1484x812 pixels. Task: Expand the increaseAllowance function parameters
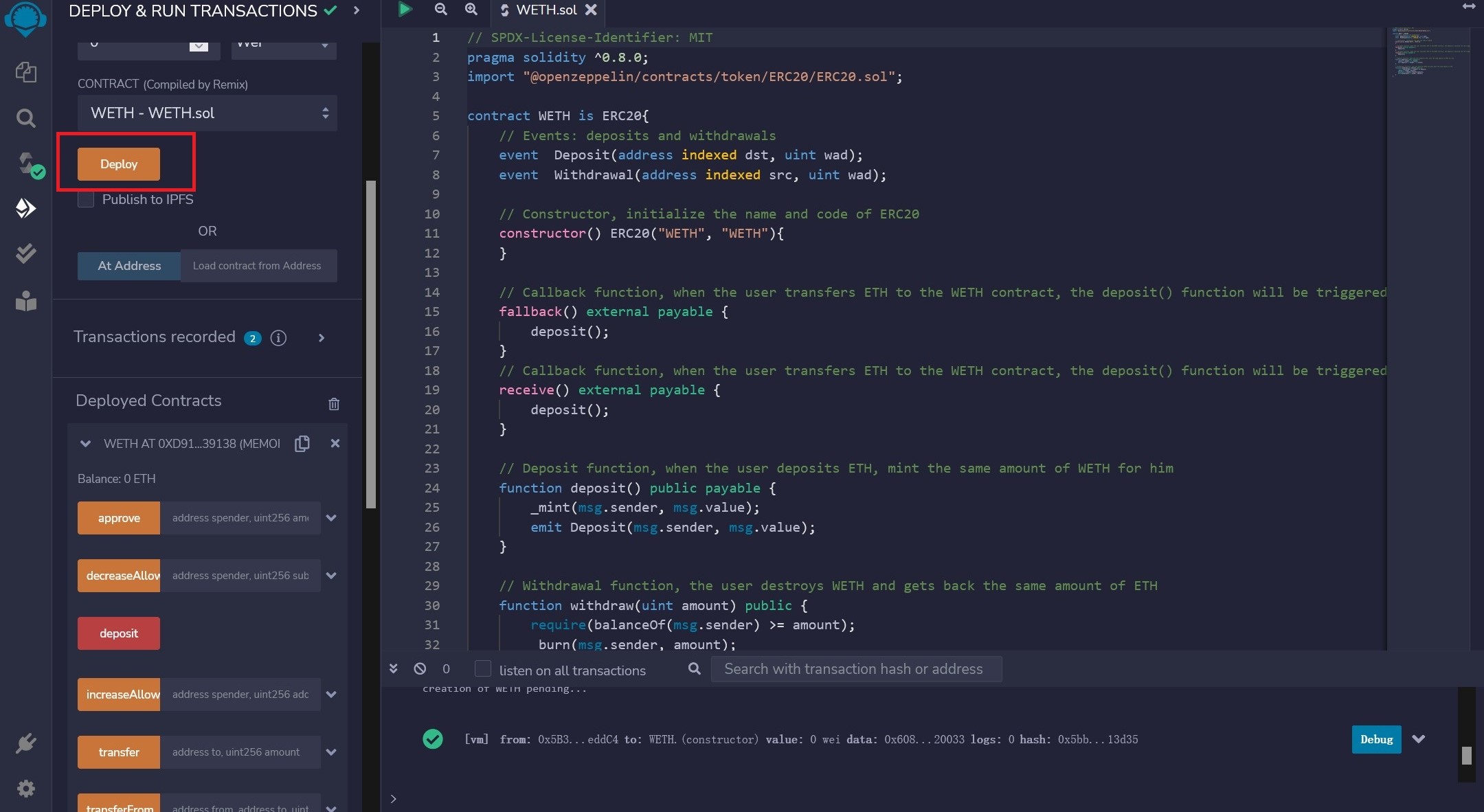[331, 695]
